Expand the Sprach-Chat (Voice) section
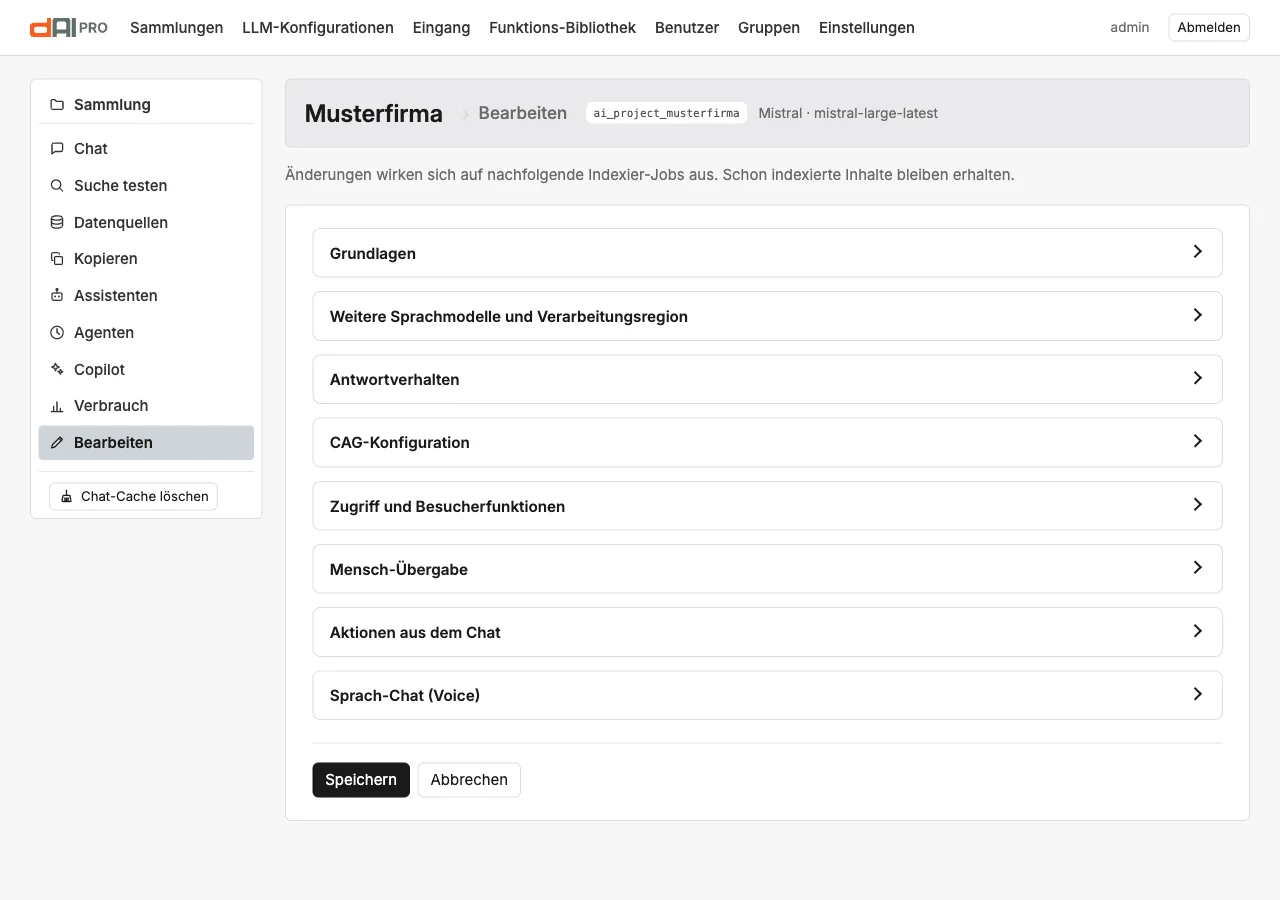Screen dimensions: 1280x900 tap(767, 695)
